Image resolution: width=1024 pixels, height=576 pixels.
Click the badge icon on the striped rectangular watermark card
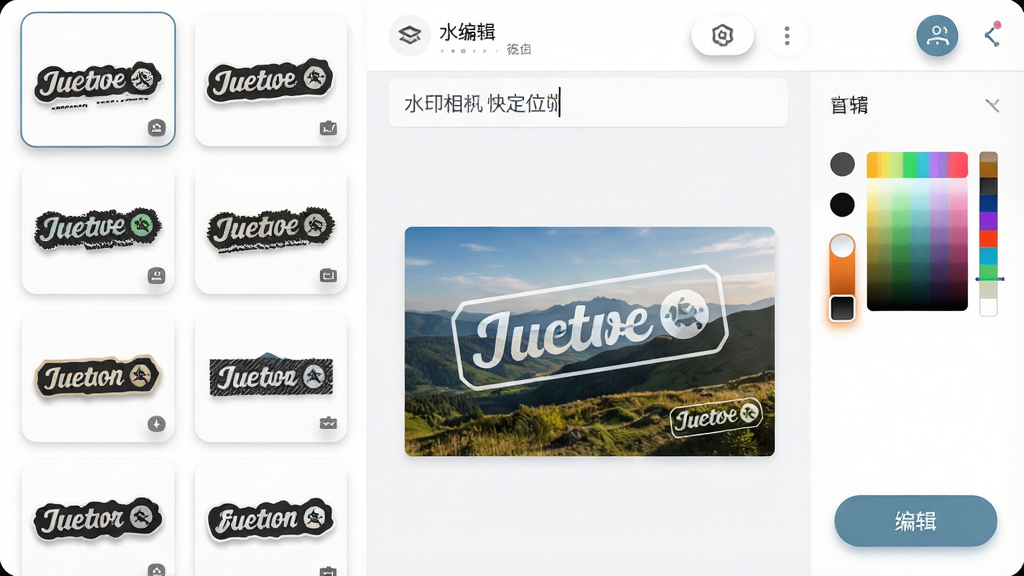[x=328, y=423]
